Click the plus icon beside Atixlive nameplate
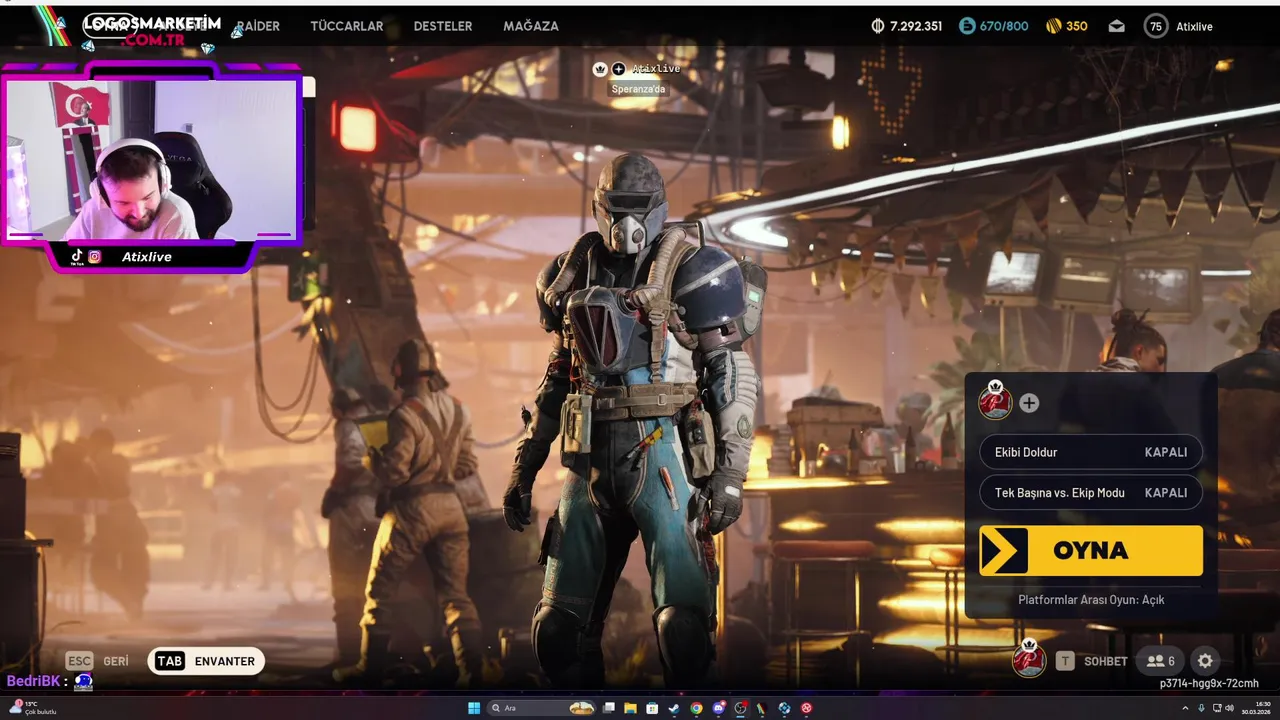This screenshot has height=720, width=1280. (x=618, y=69)
